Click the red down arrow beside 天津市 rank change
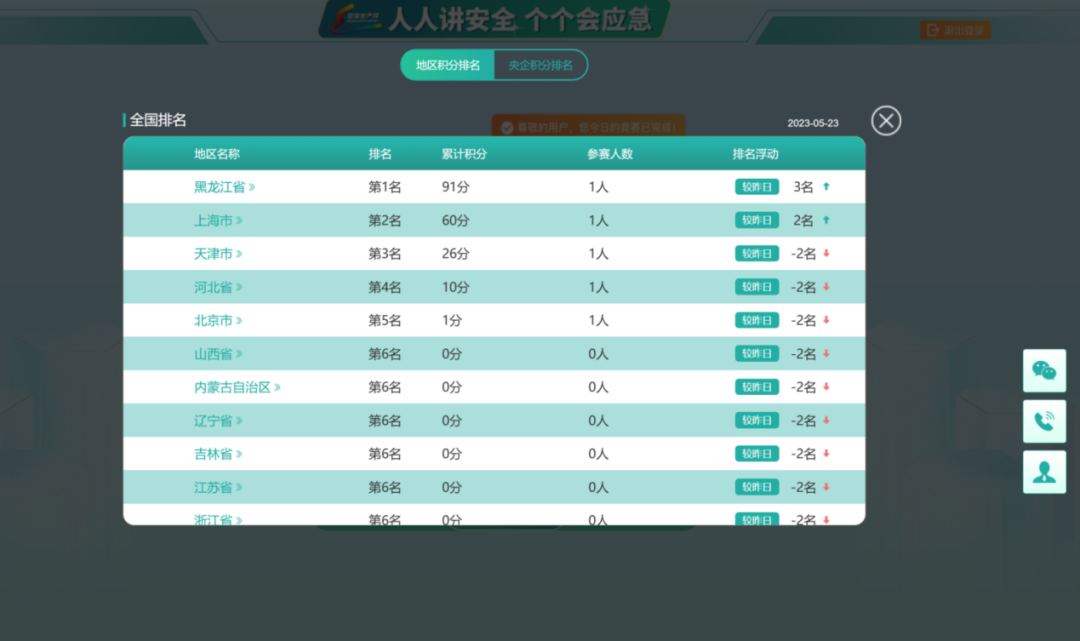The height and width of the screenshot is (641, 1080). pos(828,253)
